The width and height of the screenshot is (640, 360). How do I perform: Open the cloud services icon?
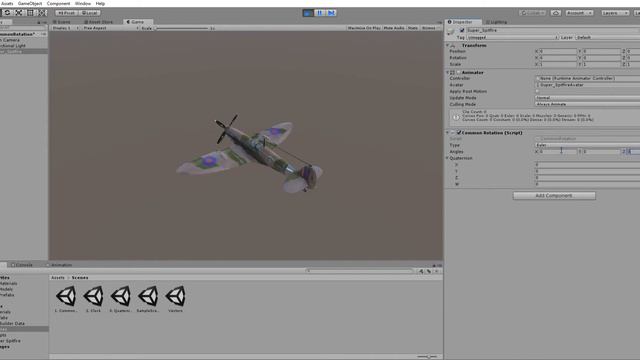click(556, 13)
